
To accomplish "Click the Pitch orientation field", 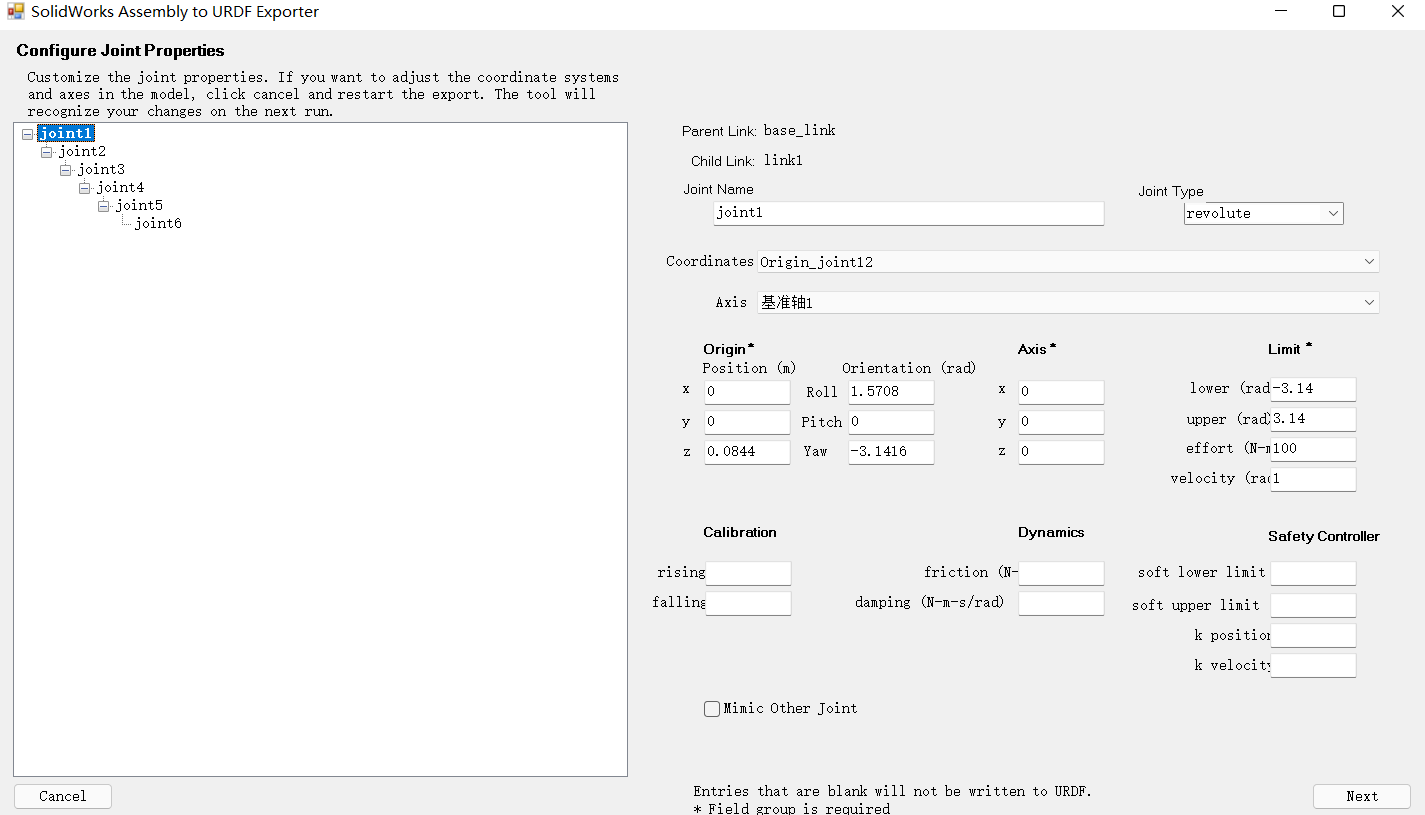I will click(891, 422).
